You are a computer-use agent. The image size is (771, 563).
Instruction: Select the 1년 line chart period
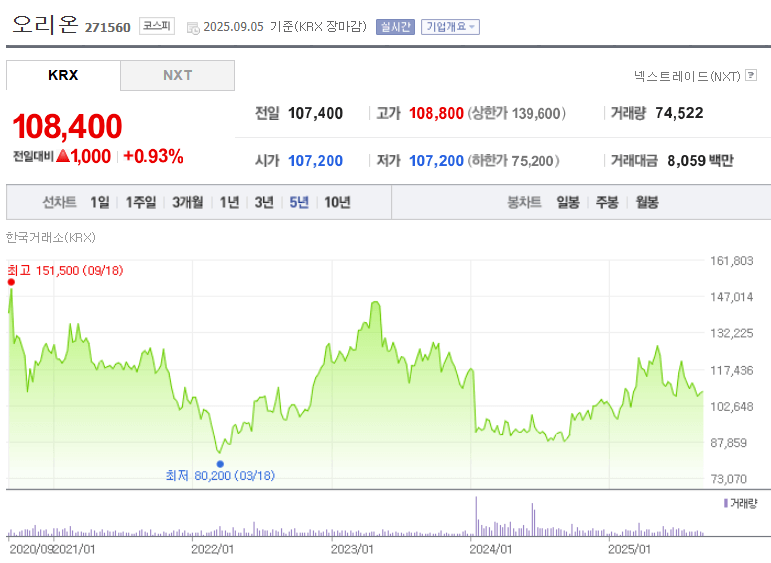[229, 202]
